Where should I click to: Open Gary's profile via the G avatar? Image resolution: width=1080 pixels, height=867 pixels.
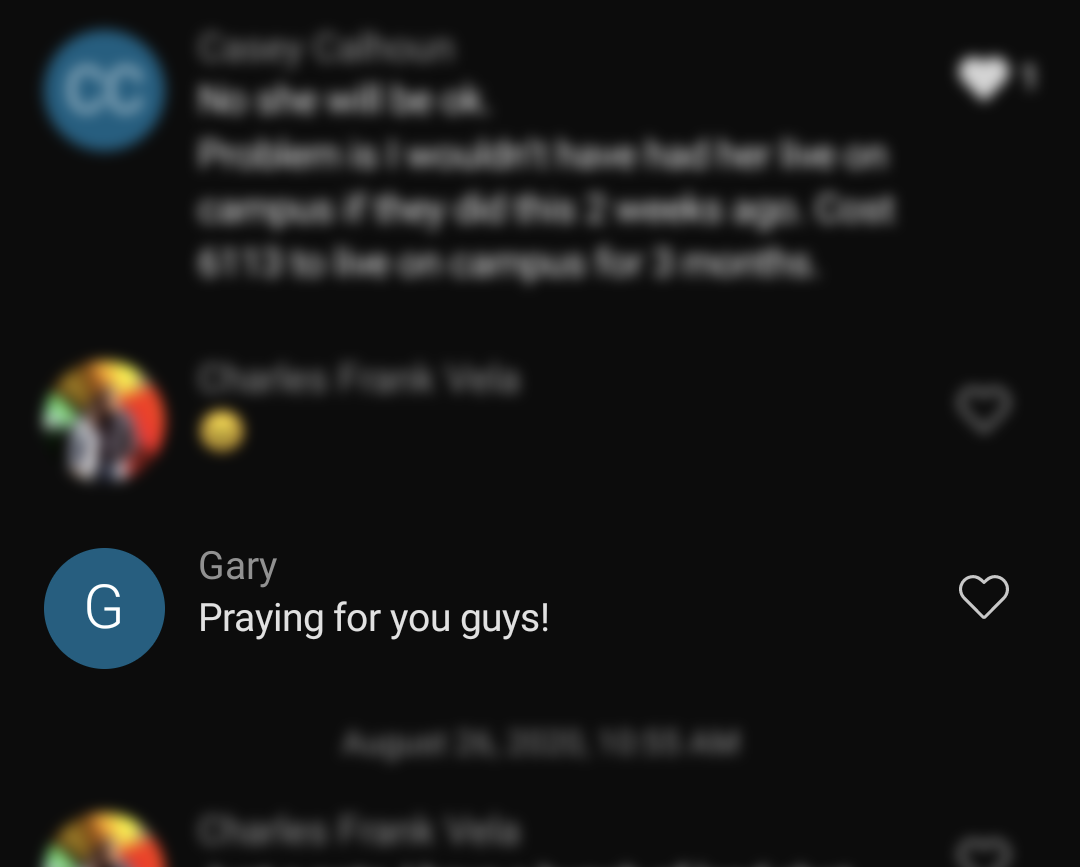click(104, 608)
